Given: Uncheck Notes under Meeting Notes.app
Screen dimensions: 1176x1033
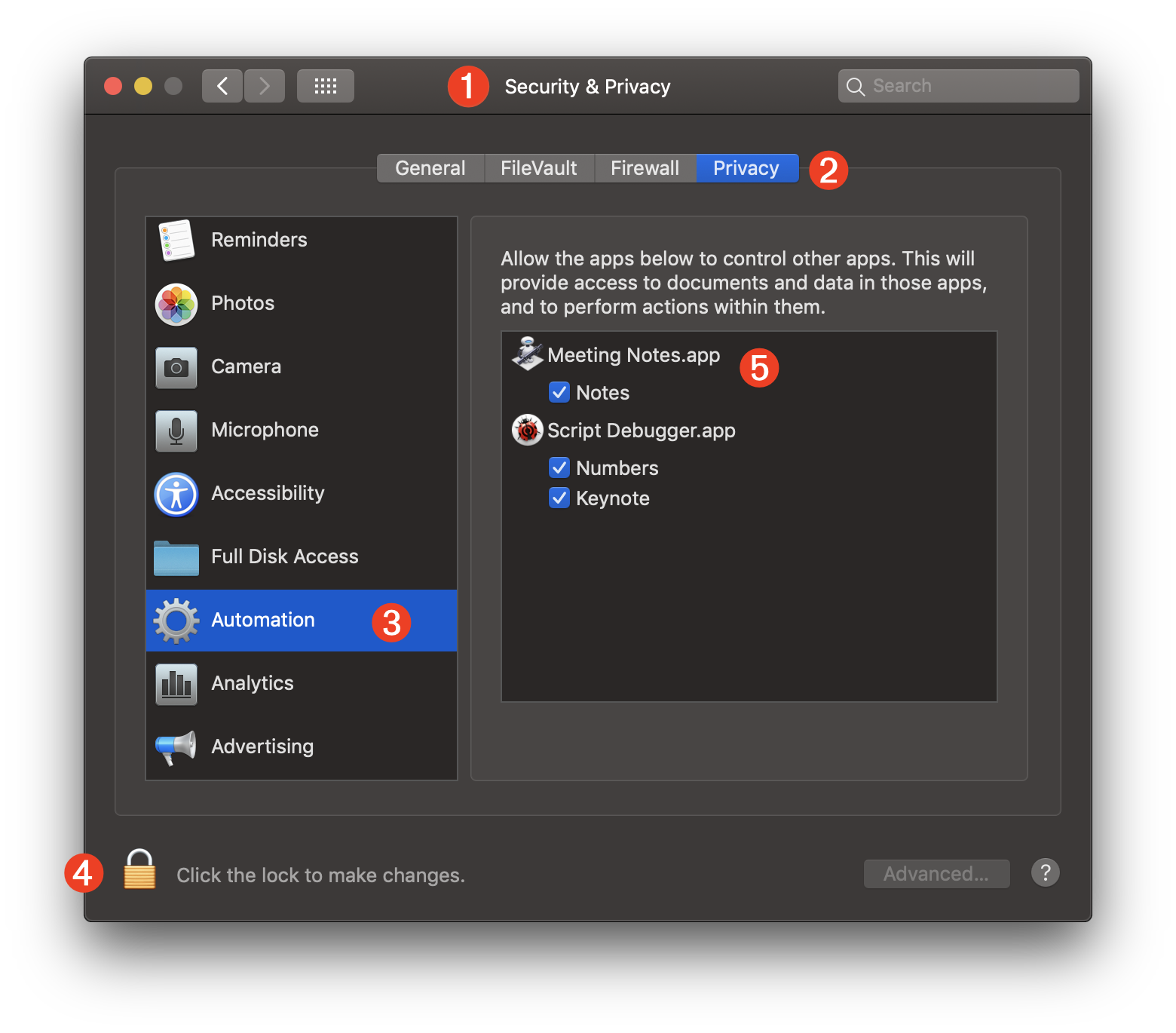Looking at the screenshot, I should [x=559, y=392].
